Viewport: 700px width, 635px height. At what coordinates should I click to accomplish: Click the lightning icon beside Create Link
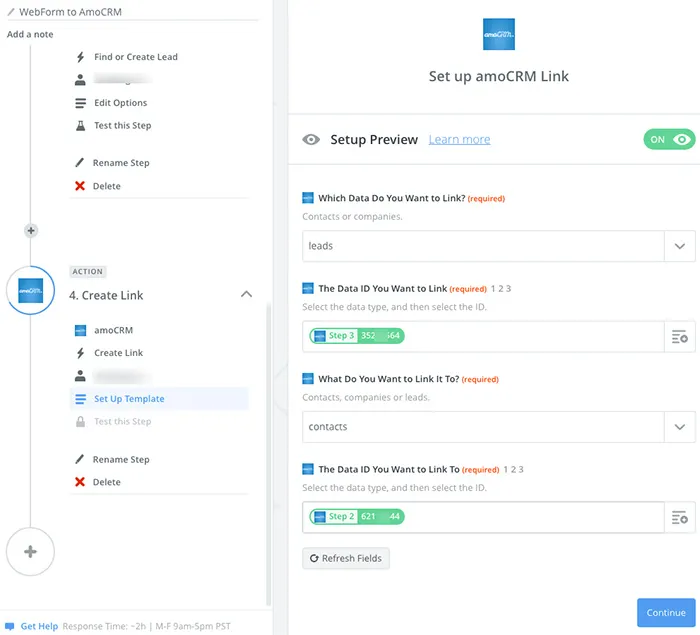(80, 353)
